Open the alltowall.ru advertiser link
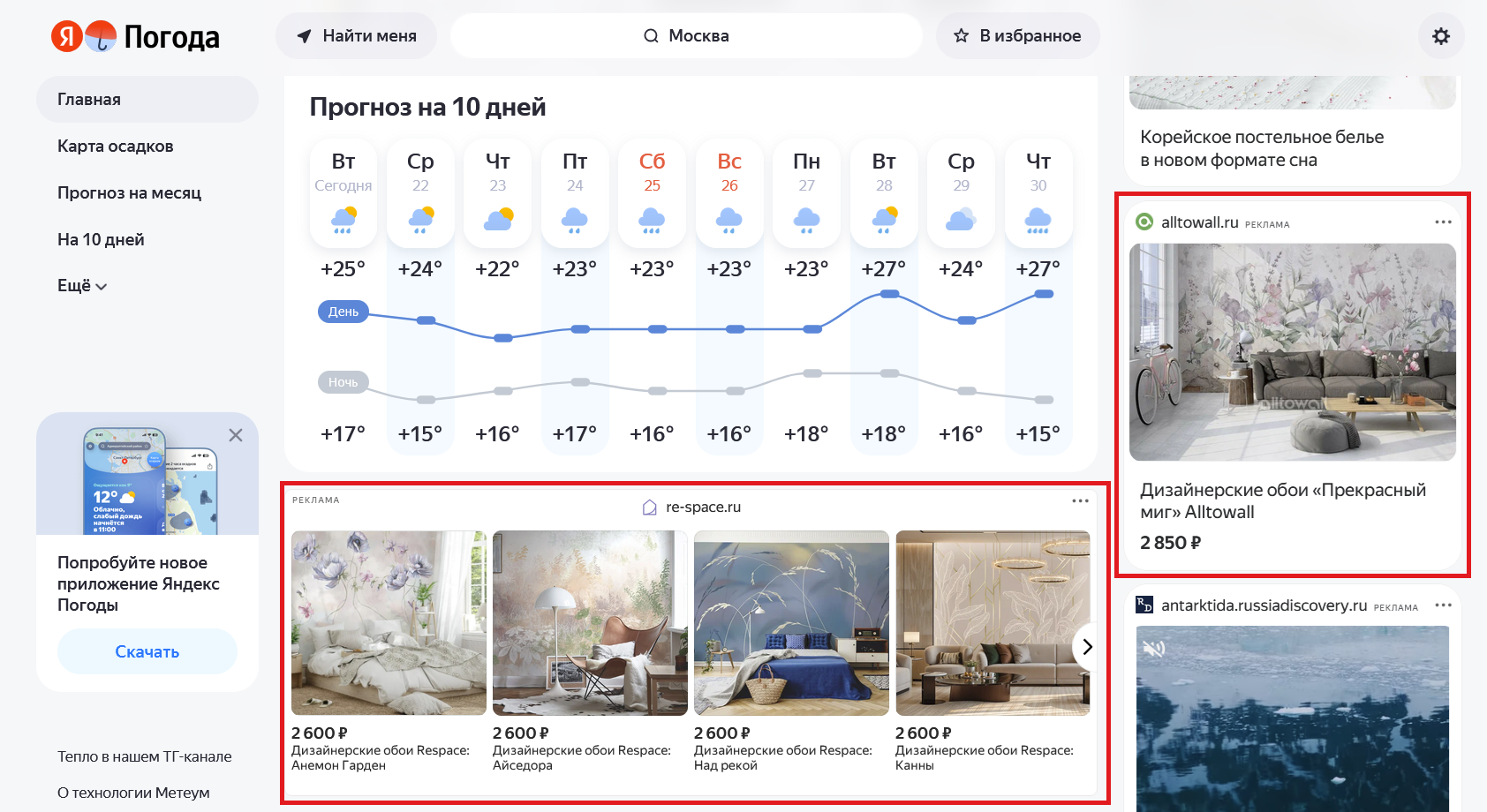The width and height of the screenshot is (1487, 812). (x=1200, y=222)
